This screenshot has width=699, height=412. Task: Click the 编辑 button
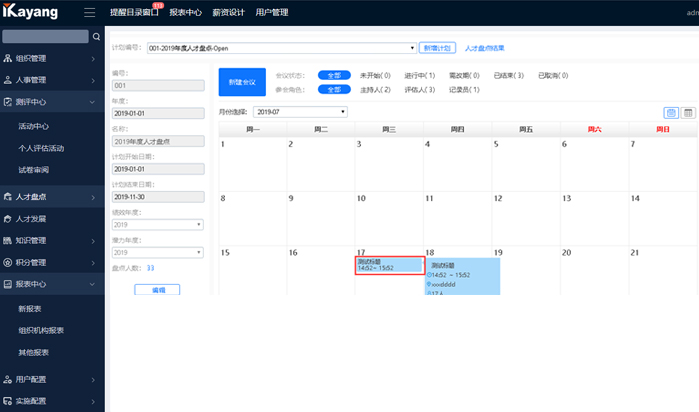pos(158,289)
